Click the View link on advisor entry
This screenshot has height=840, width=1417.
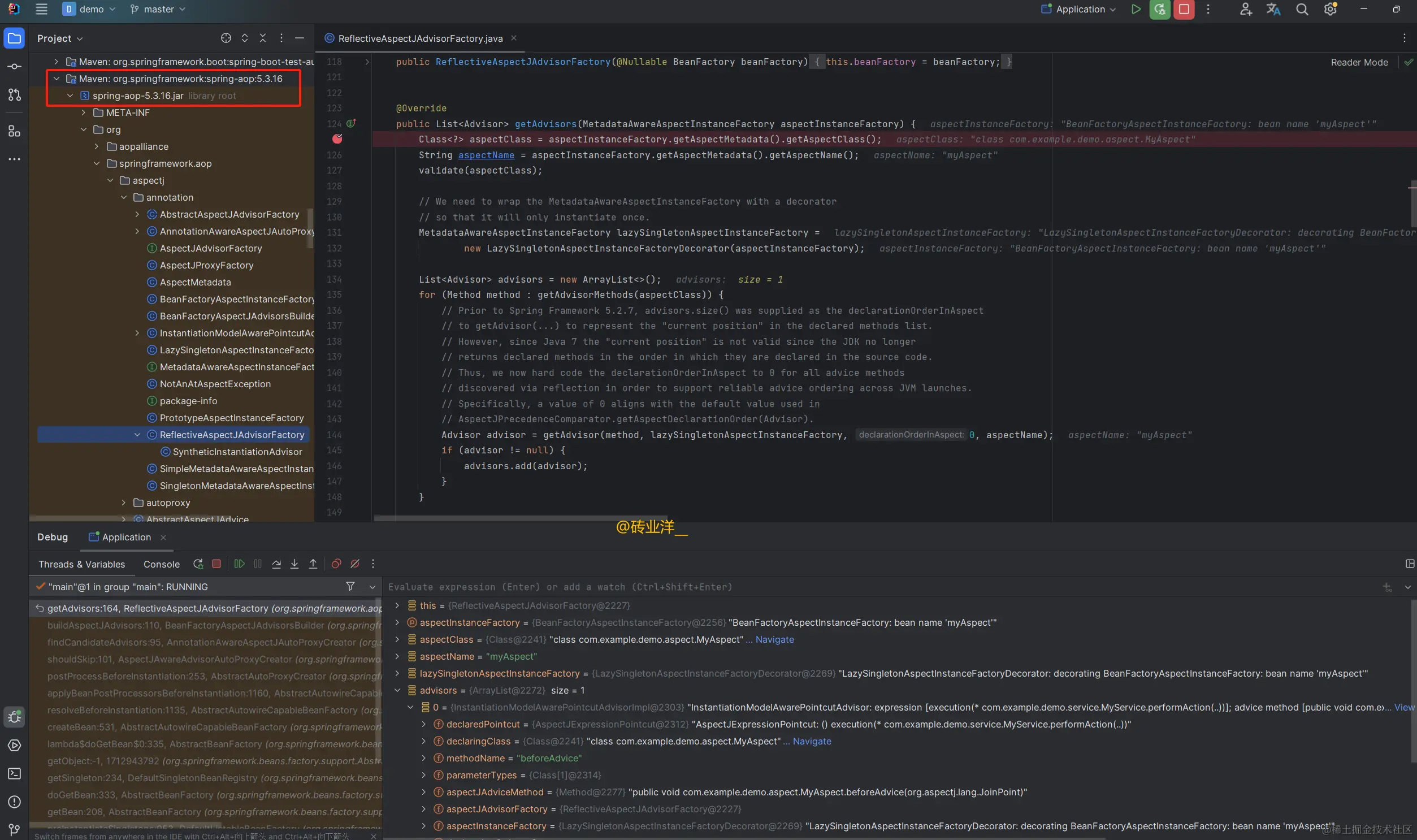point(1404,708)
